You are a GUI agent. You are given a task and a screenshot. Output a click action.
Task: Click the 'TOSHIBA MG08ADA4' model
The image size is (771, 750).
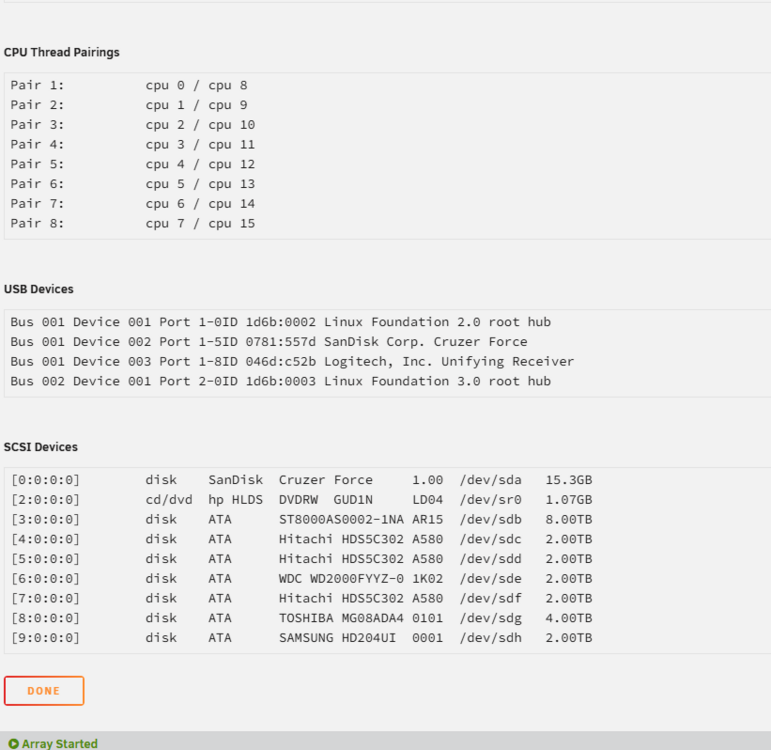tap(341, 618)
